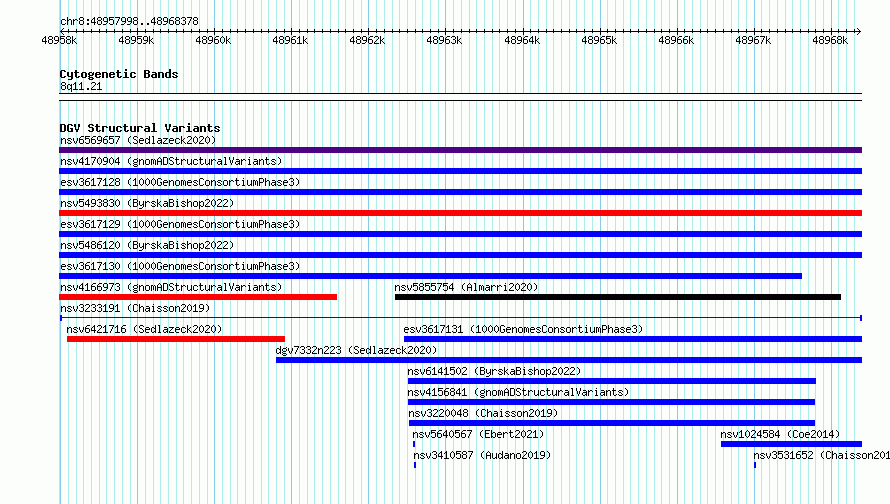Viewport: 890px width, 504px height.
Task: Open nsv5855754 (Almarri2020) label
Action: pos(466,287)
